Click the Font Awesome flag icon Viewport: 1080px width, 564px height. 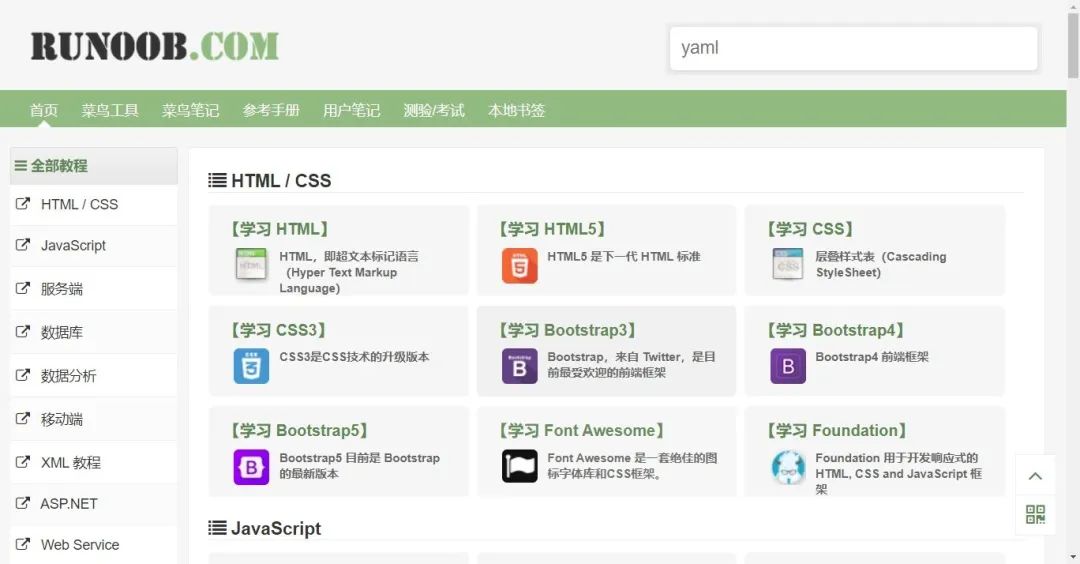pyautogui.click(x=519, y=466)
